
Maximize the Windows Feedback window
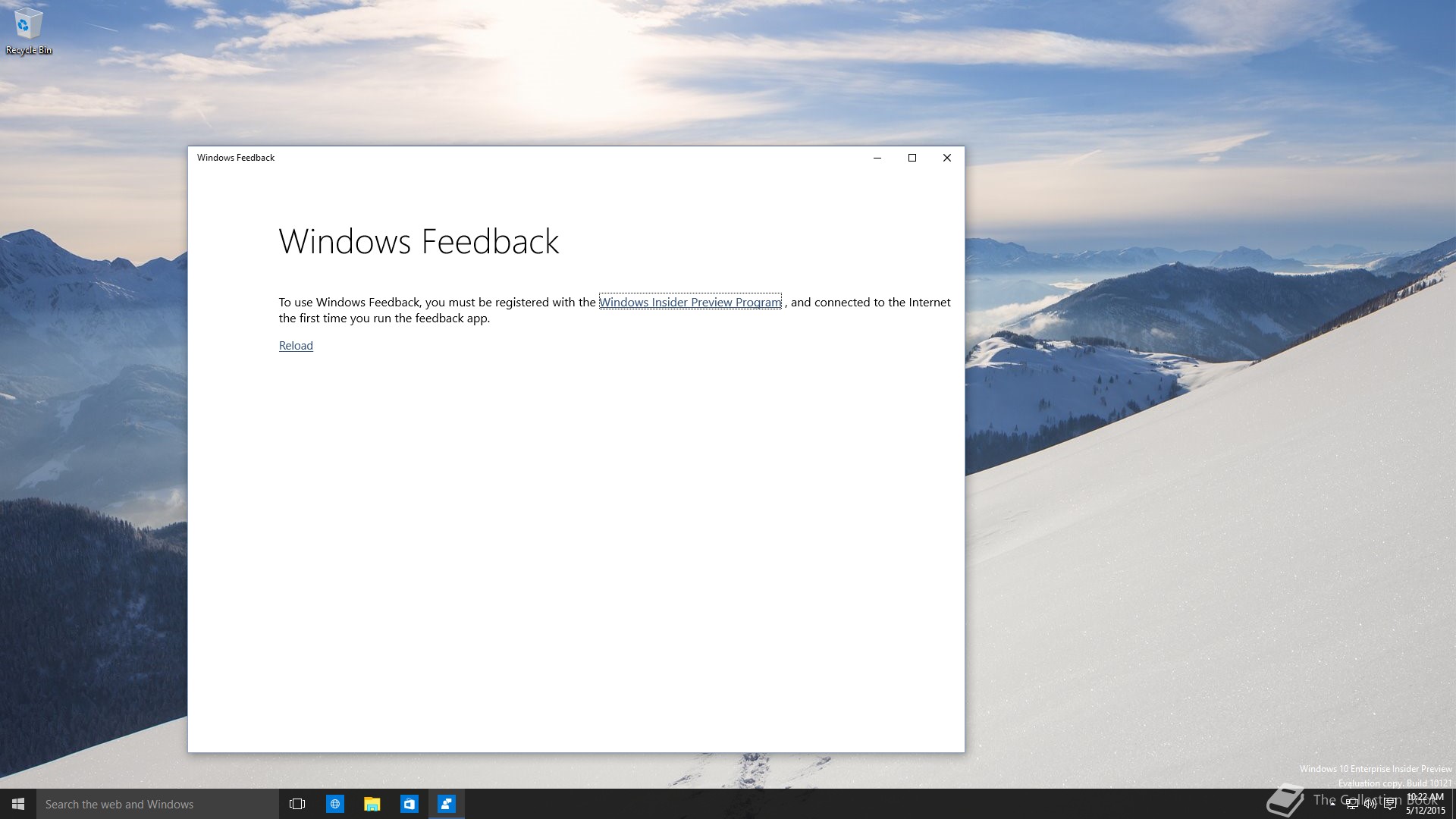912,158
